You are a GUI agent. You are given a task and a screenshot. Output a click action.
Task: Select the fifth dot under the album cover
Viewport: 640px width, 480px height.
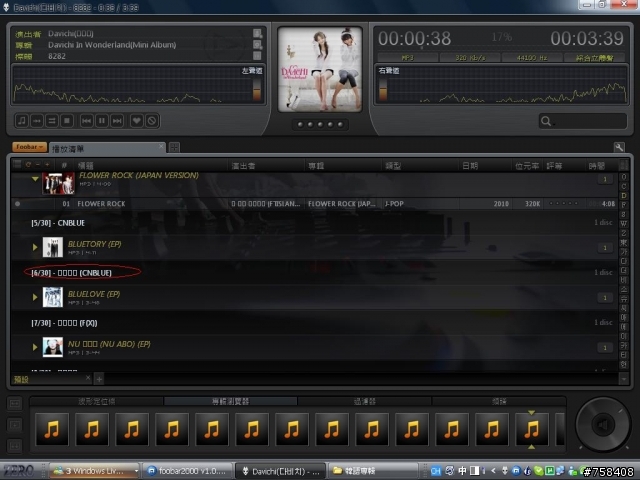click(340, 124)
